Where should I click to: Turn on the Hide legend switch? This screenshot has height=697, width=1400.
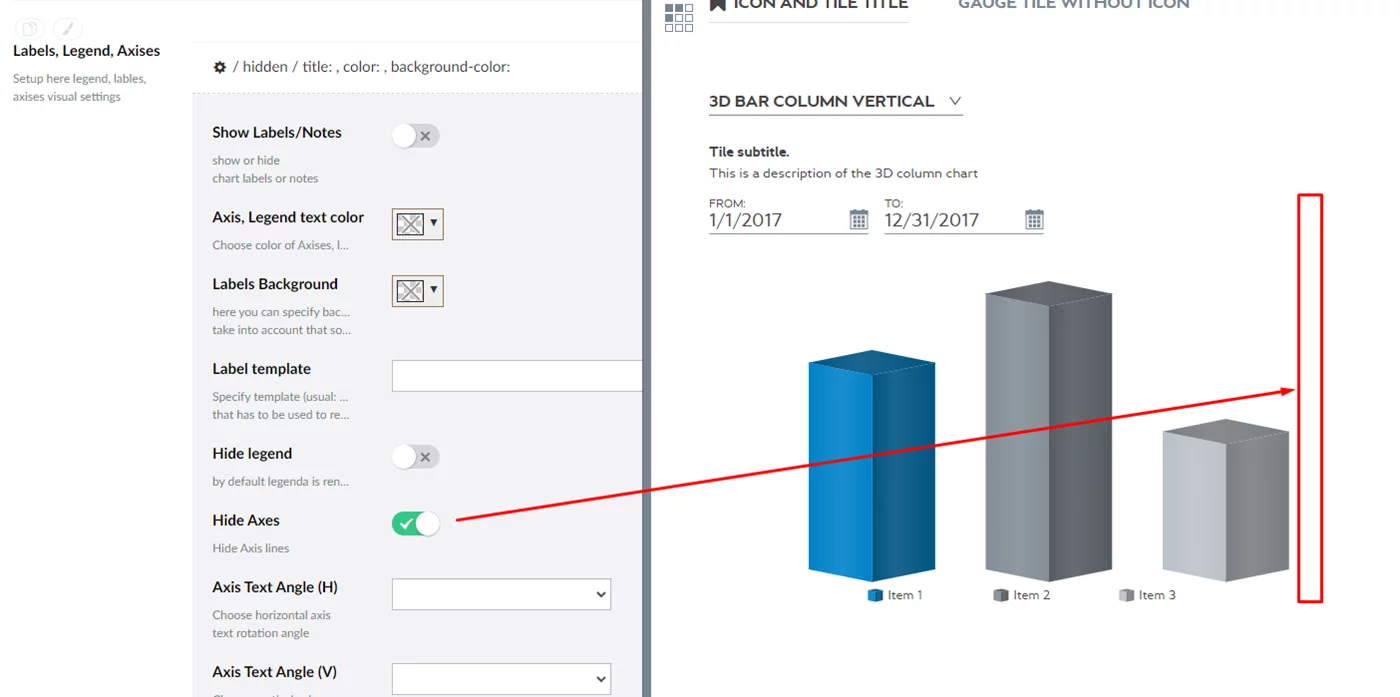pos(416,457)
